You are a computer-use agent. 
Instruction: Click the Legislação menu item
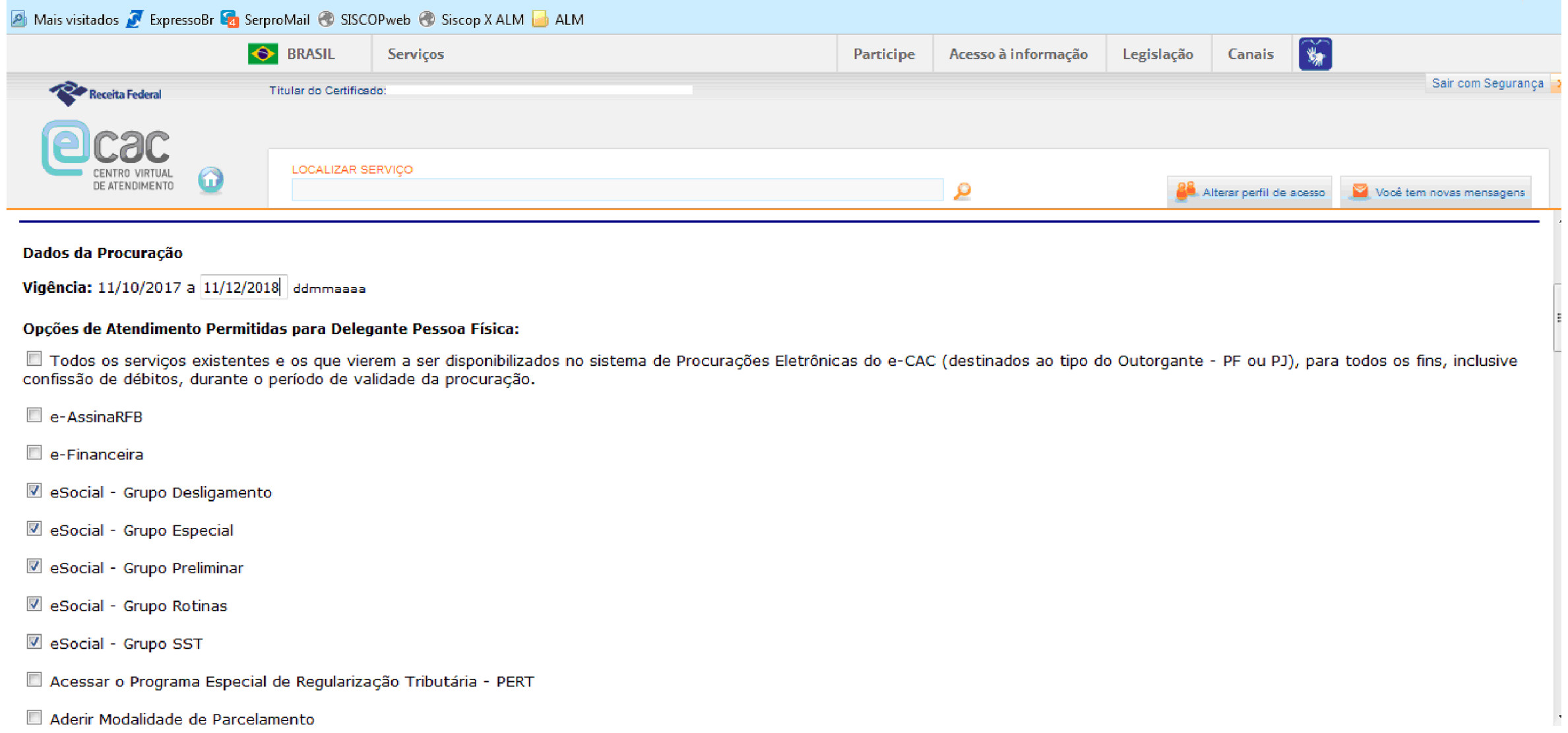pos(1157,54)
